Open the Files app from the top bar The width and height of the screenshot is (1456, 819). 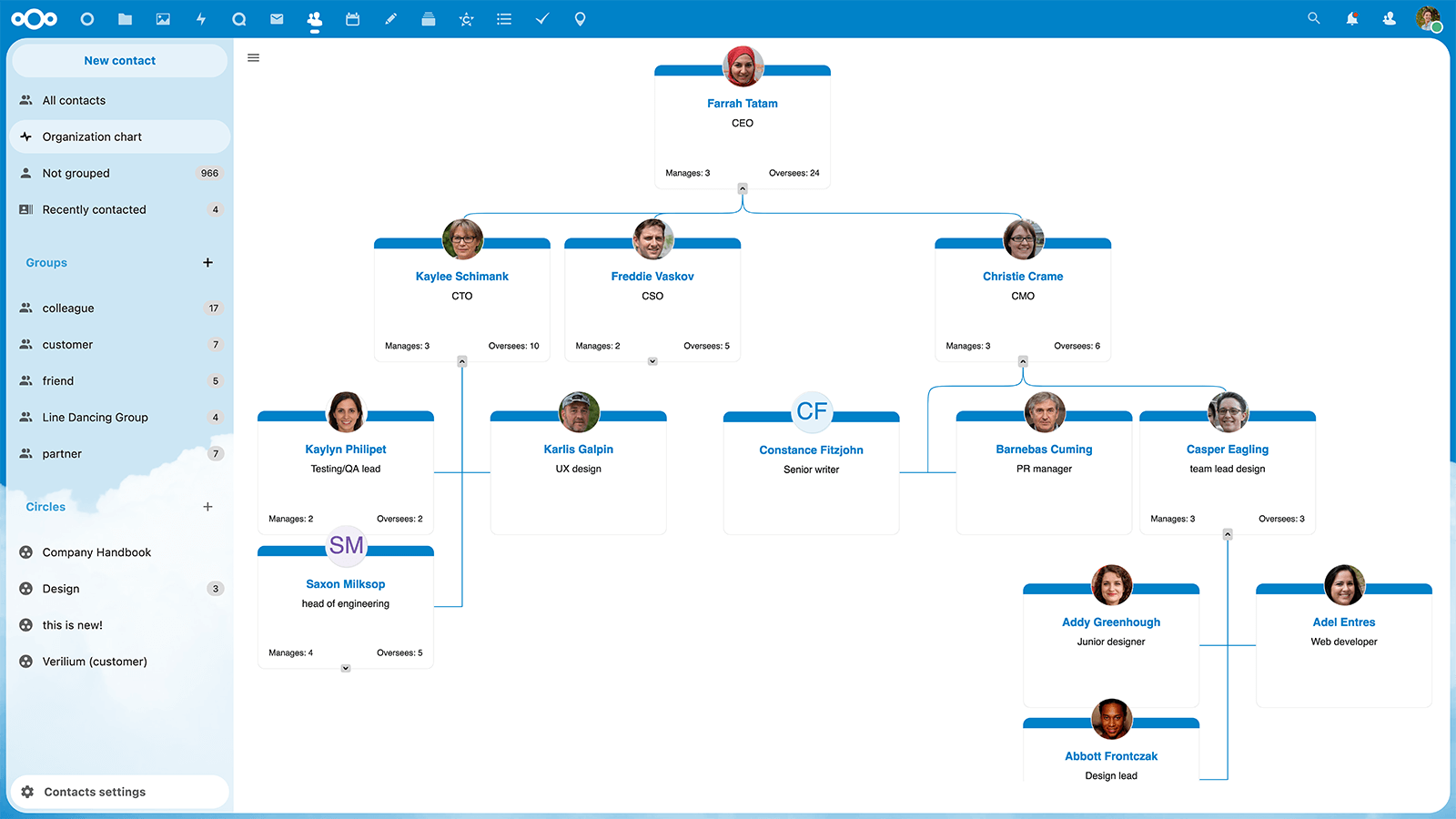[x=125, y=18]
